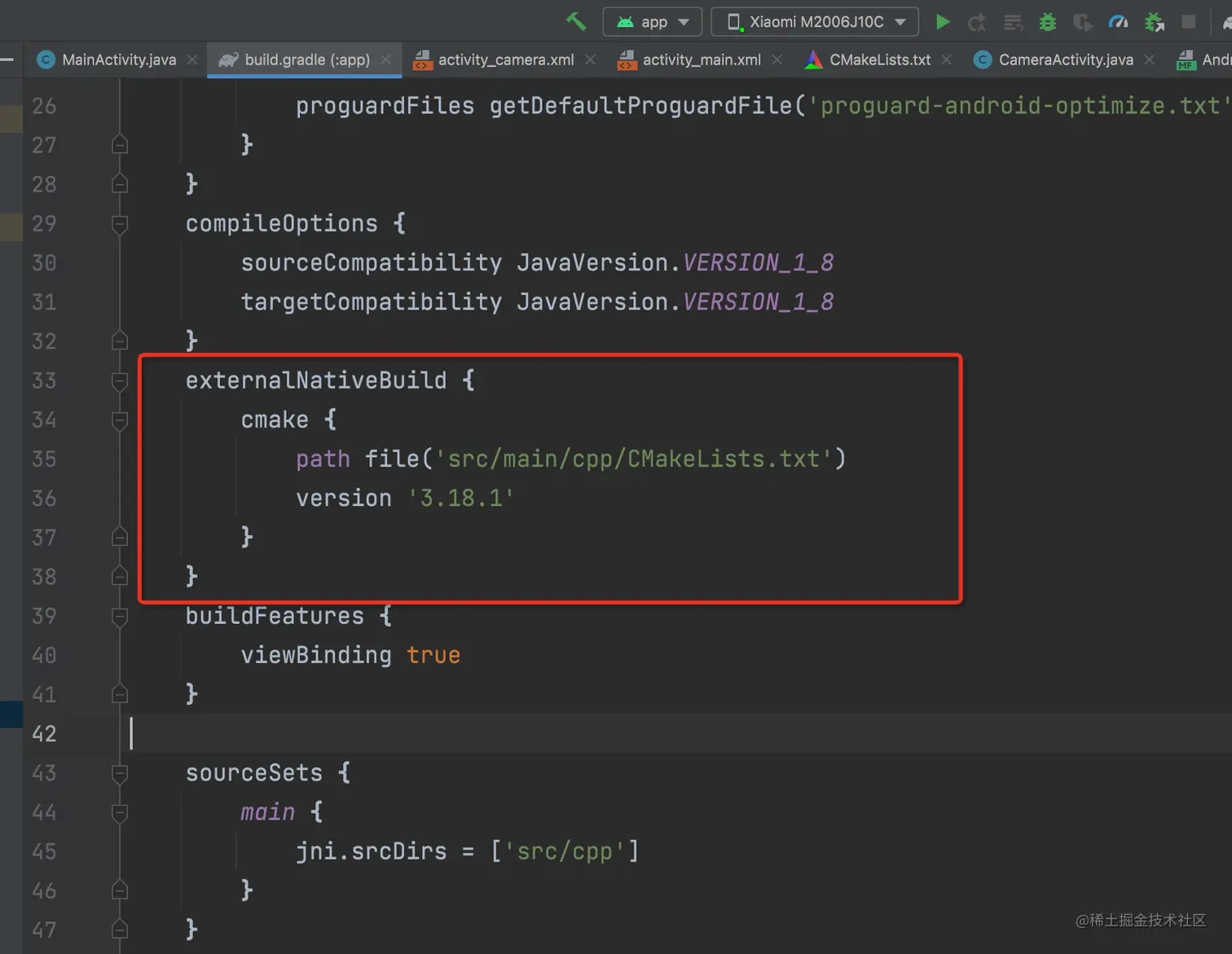The width and height of the screenshot is (1232, 954).
Task: Click the fold end marker on line 41
Action: pos(120,694)
